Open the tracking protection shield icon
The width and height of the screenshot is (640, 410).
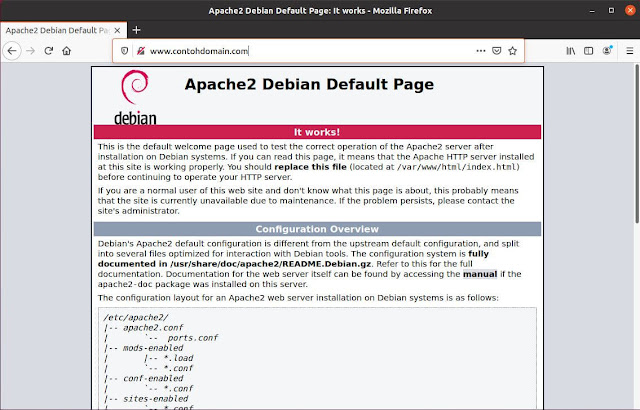124,51
